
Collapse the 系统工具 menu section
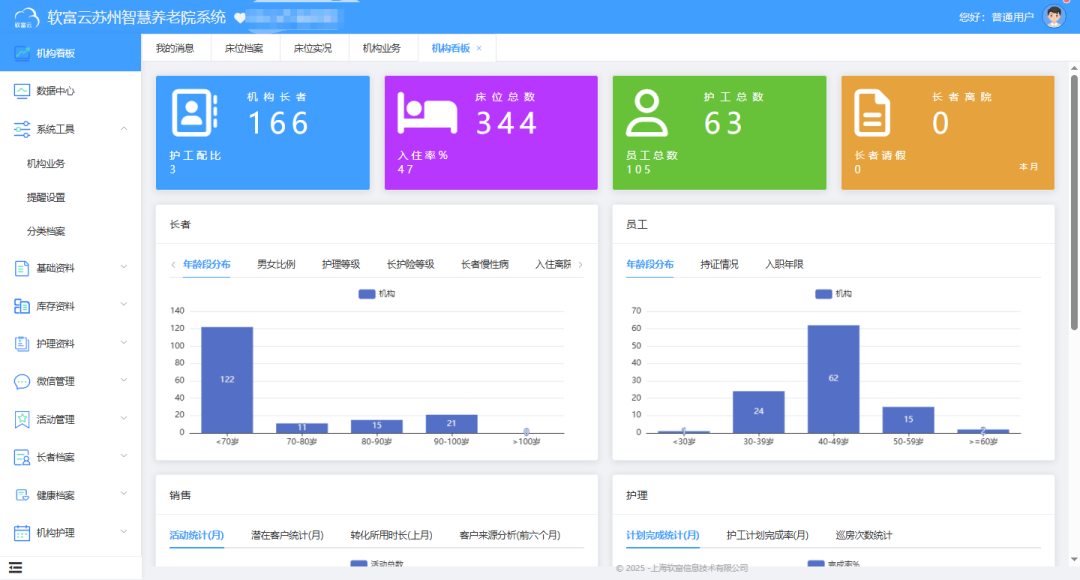124,129
